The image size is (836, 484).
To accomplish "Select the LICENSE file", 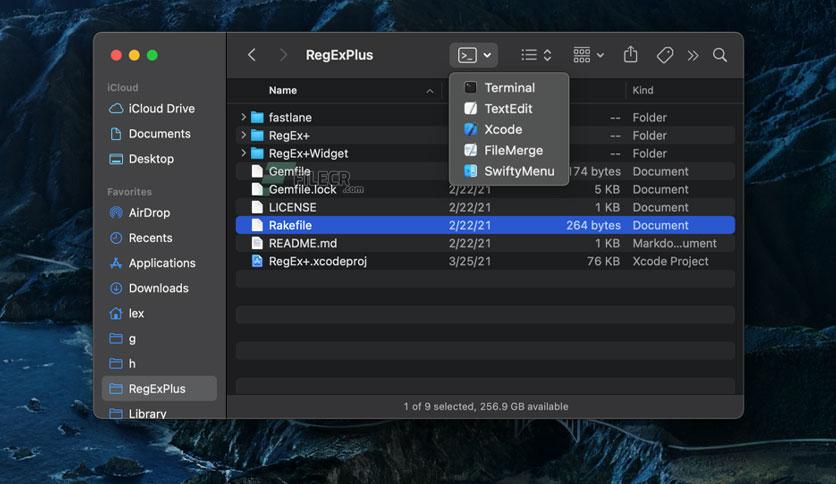I will pyautogui.click(x=485, y=207).
